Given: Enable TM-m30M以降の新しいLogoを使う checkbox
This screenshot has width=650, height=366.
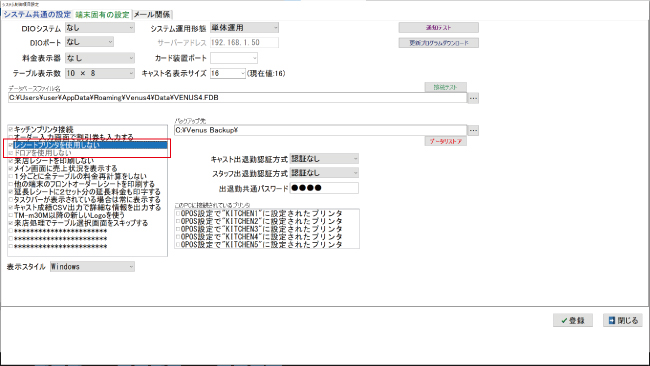Looking at the screenshot, I should [11, 215].
